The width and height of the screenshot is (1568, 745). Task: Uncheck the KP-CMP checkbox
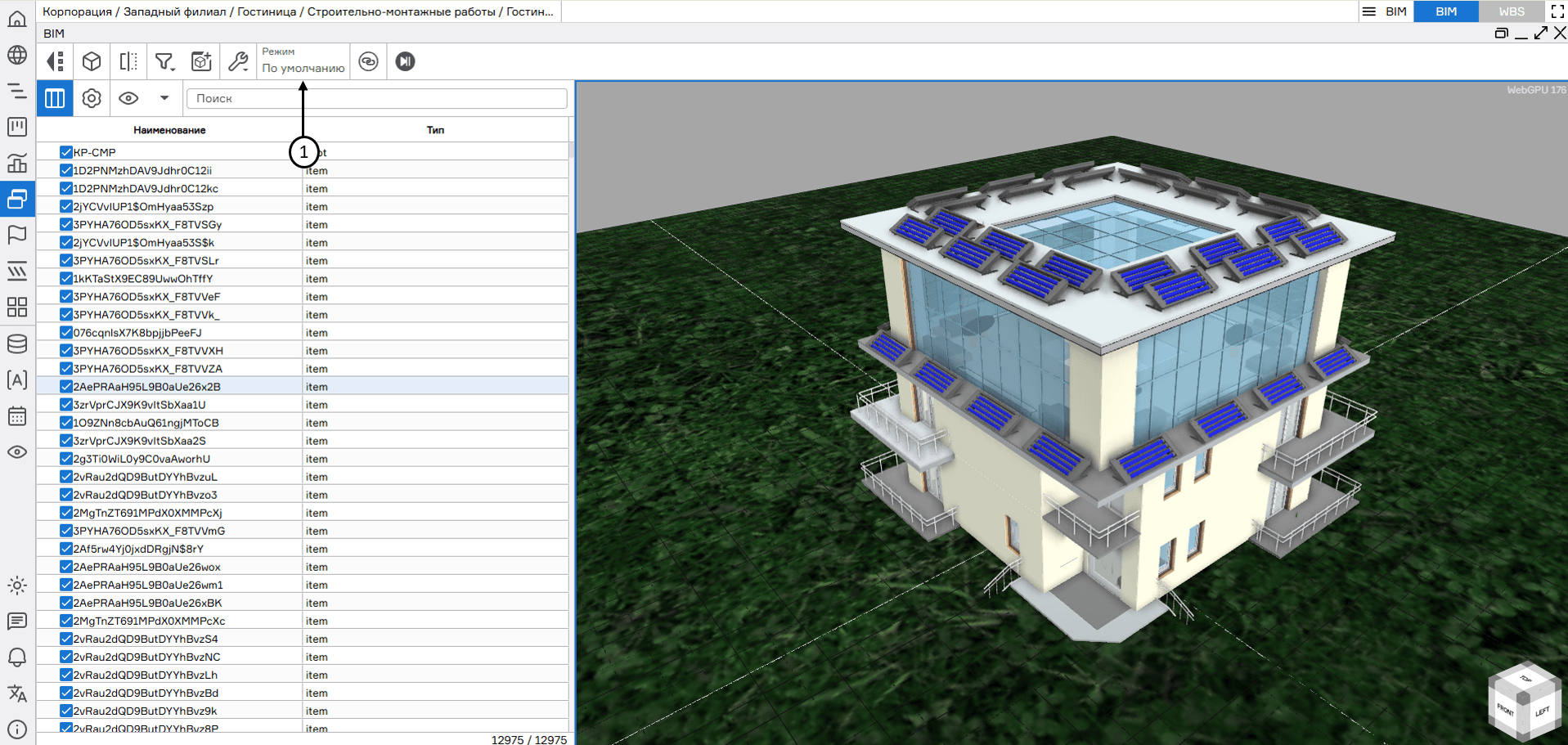(x=66, y=152)
